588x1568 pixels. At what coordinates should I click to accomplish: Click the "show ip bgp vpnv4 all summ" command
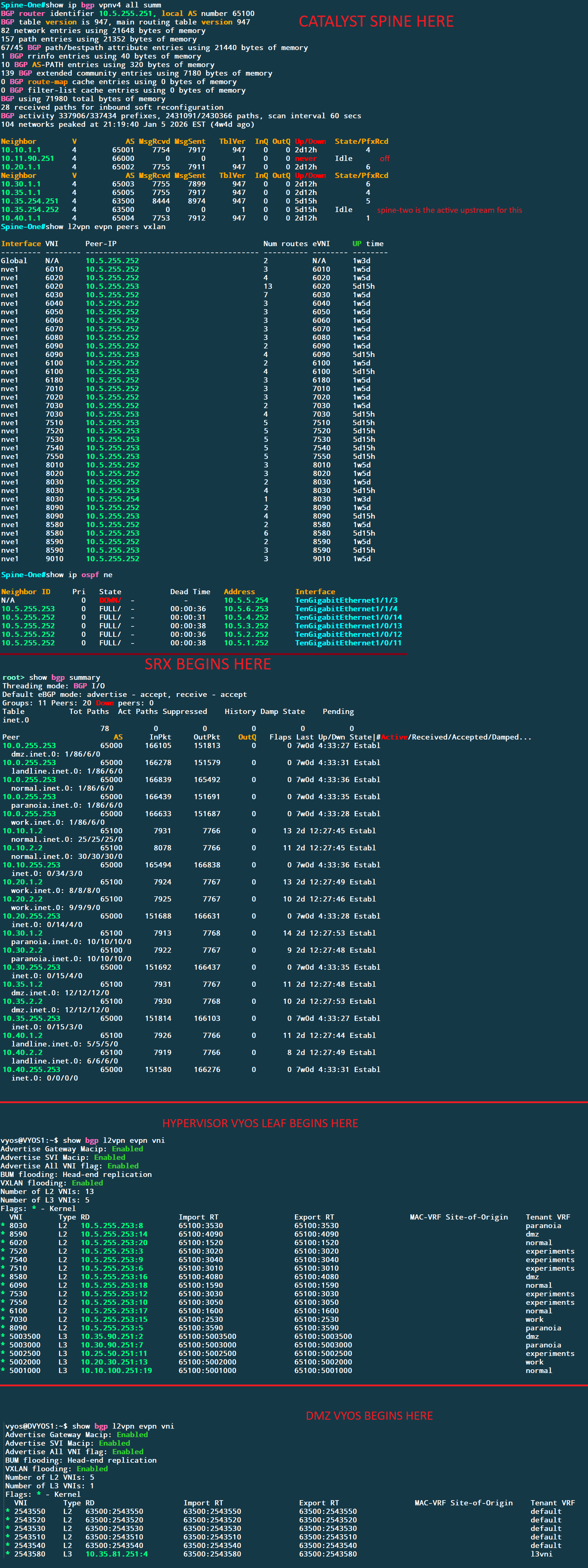pyautogui.click(x=103, y=5)
